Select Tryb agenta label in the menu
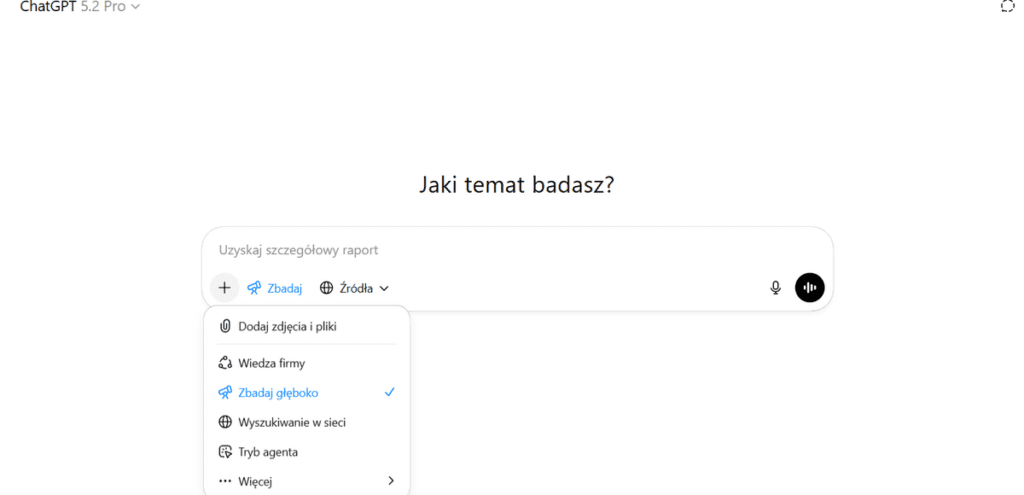The image size is (1024, 495). click(268, 452)
